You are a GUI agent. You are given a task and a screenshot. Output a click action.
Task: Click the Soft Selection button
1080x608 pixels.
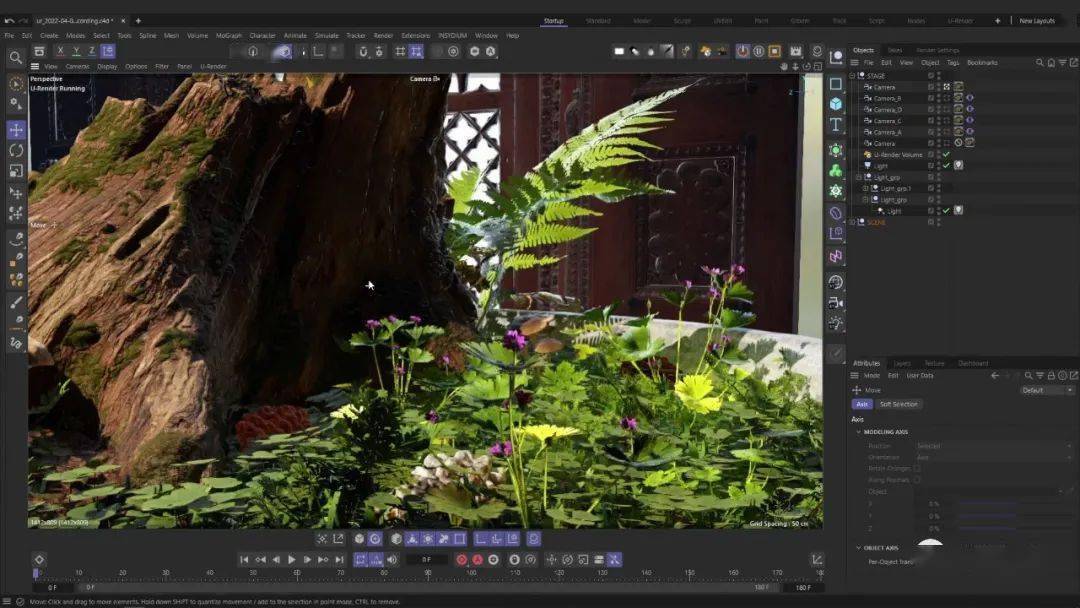(x=898, y=404)
